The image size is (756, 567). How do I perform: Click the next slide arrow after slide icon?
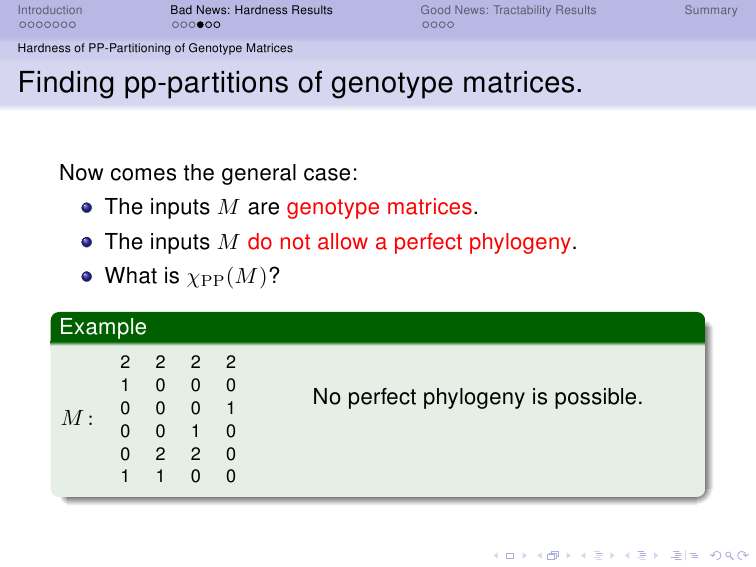(525, 556)
